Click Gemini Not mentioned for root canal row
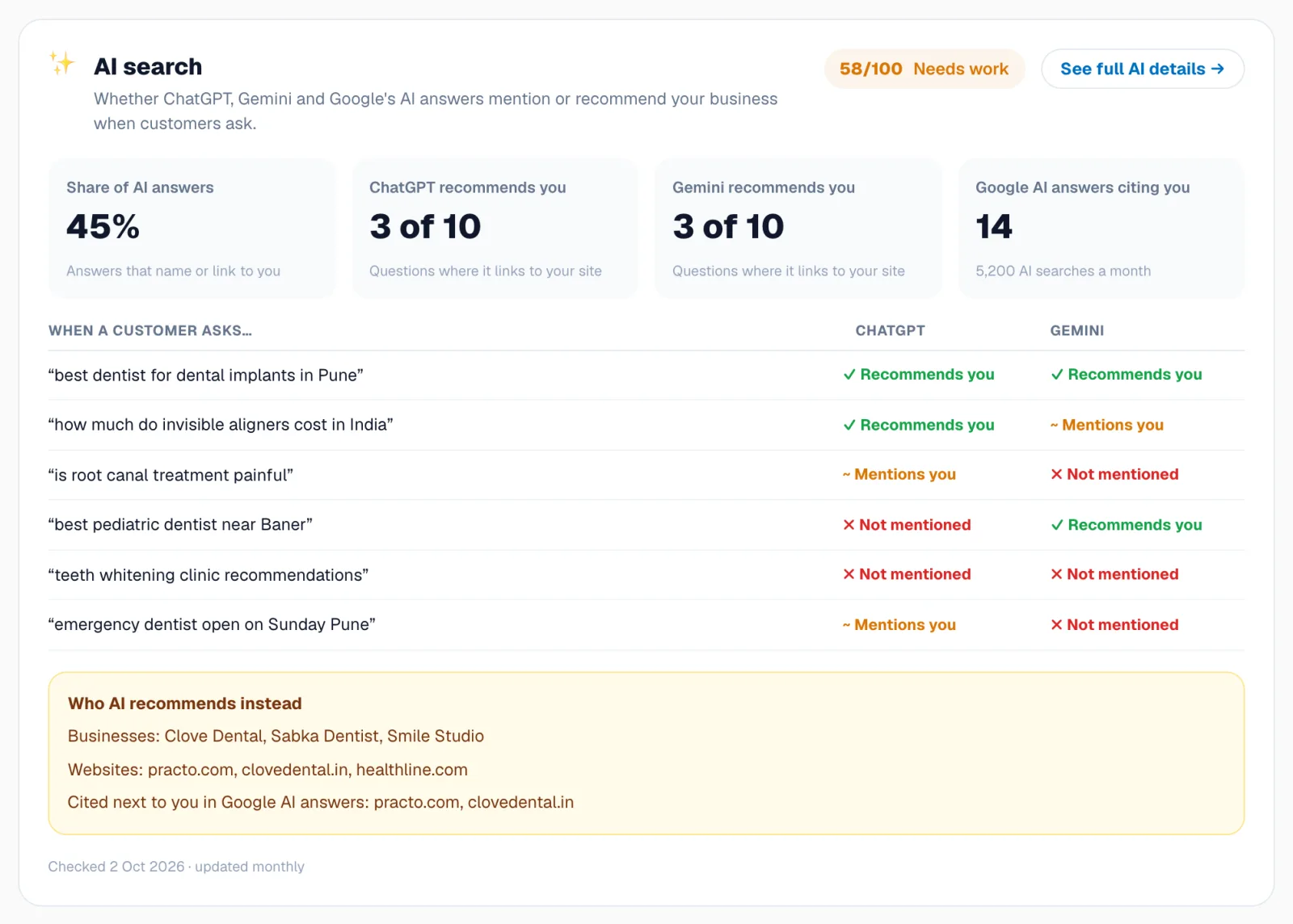This screenshot has width=1293, height=924. pos(1114,474)
